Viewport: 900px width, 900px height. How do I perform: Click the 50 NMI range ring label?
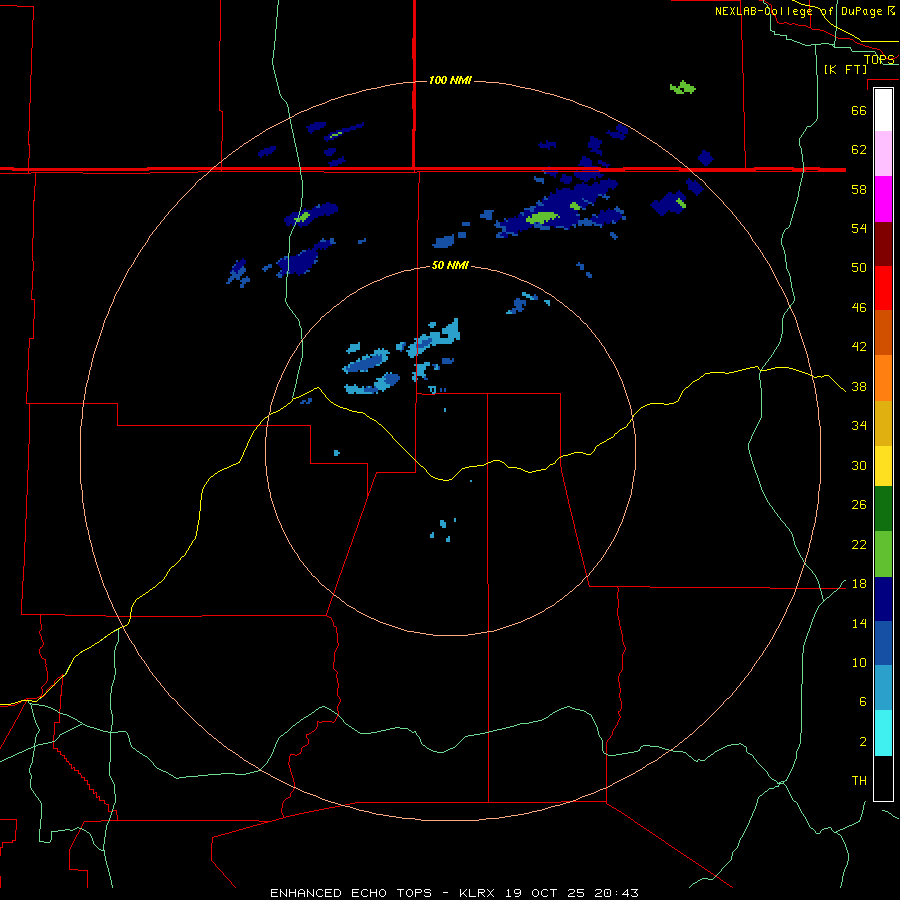coord(450,265)
